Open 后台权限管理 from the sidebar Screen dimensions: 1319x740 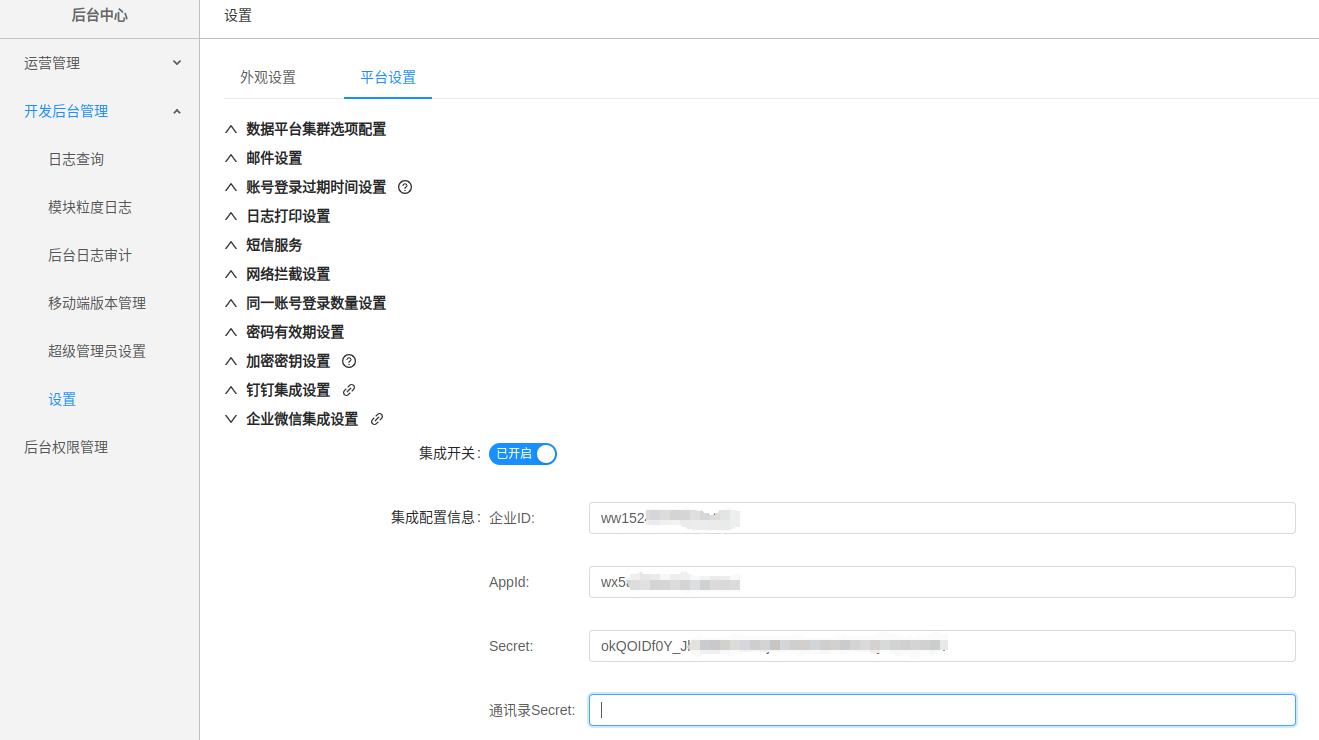pos(66,447)
